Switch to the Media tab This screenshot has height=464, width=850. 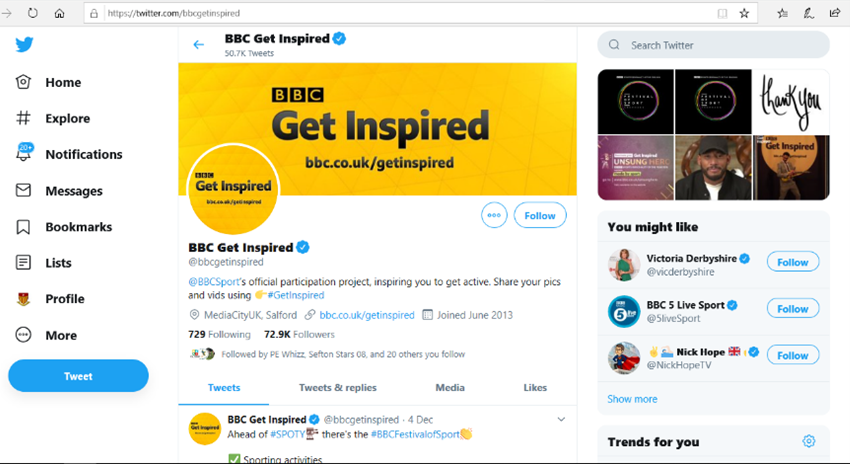pyautogui.click(x=450, y=387)
